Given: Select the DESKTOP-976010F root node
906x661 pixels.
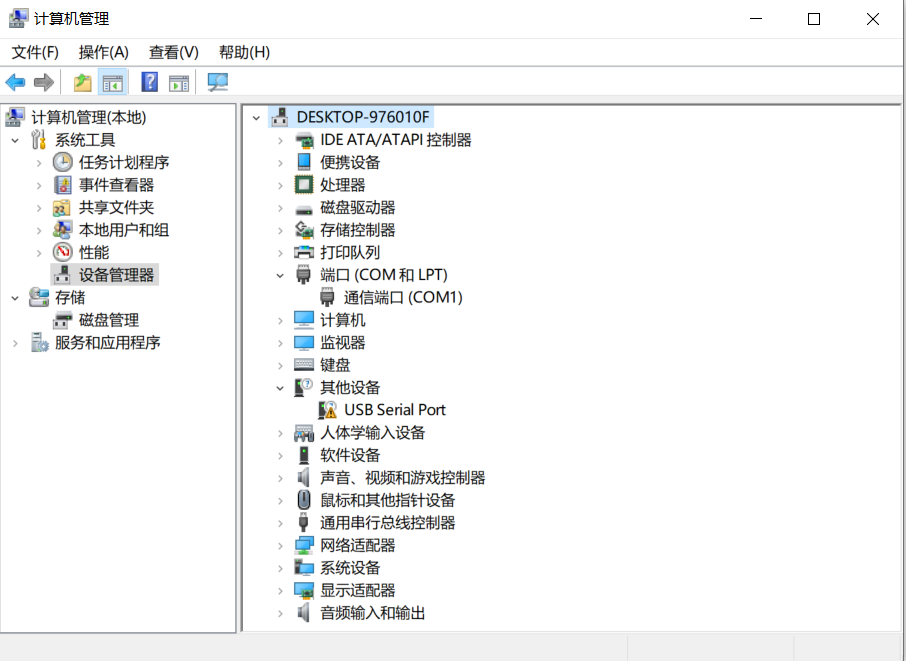Looking at the screenshot, I should click(363, 117).
